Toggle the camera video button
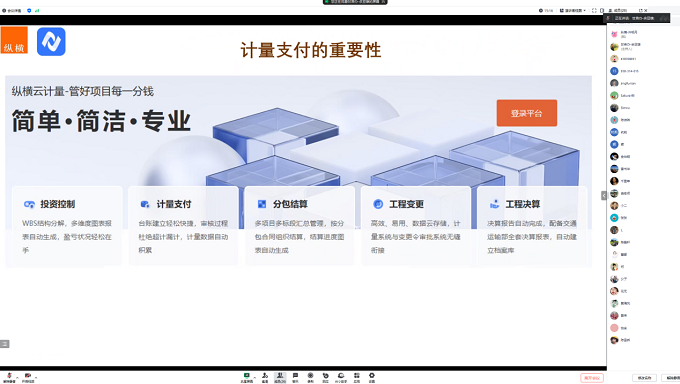Viewport: 680px width, 384px height. click(x=28, y=377)
